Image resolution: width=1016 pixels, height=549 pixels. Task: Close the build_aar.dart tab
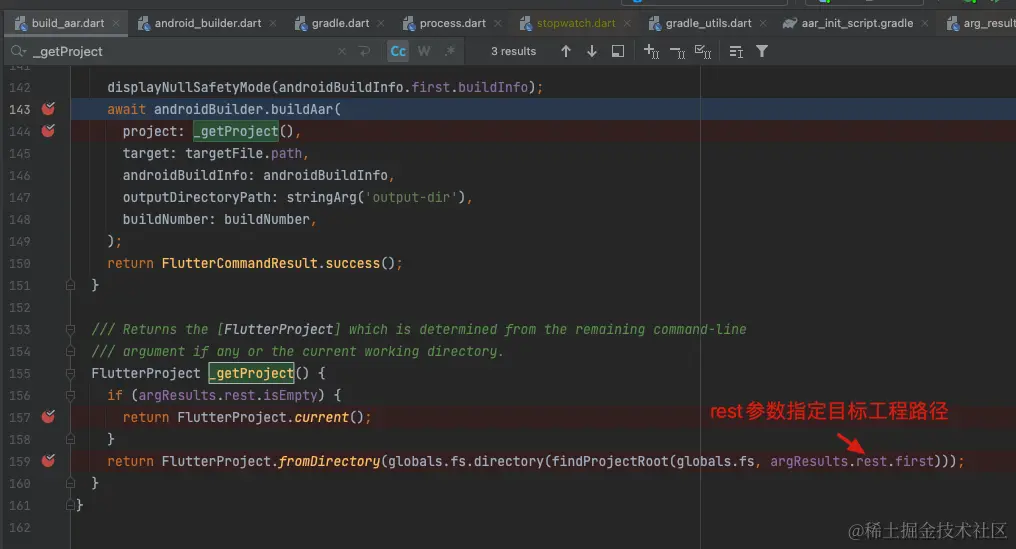pos(116,23)
